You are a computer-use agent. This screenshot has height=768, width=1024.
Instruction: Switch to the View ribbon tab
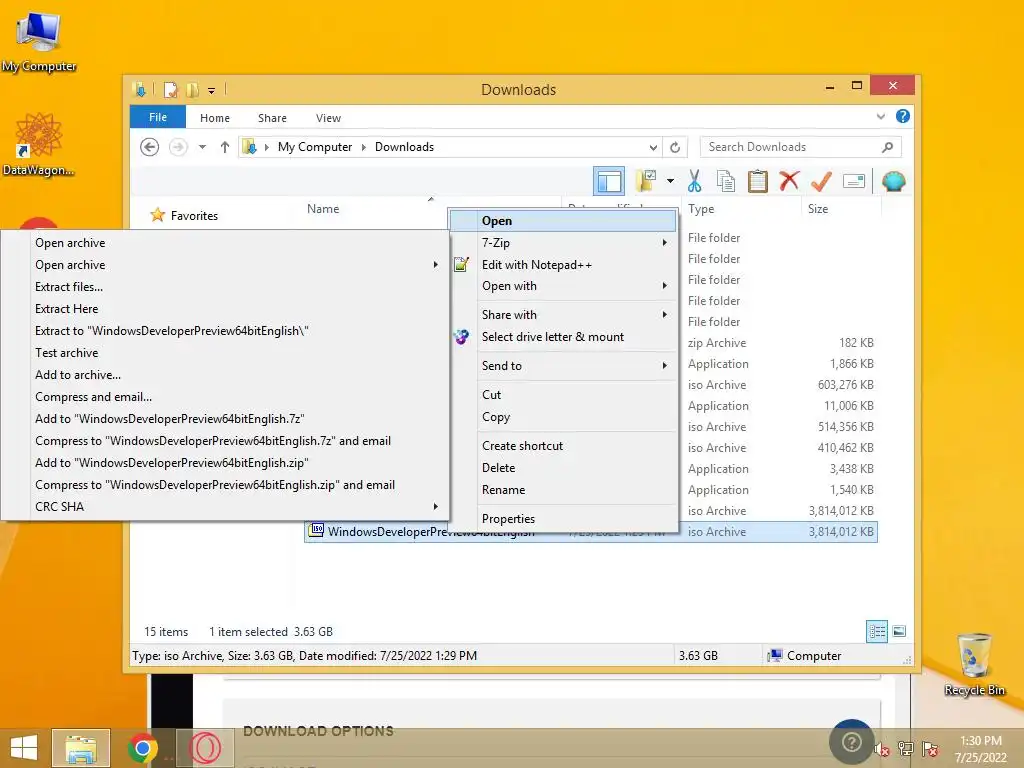pos(328,118)
